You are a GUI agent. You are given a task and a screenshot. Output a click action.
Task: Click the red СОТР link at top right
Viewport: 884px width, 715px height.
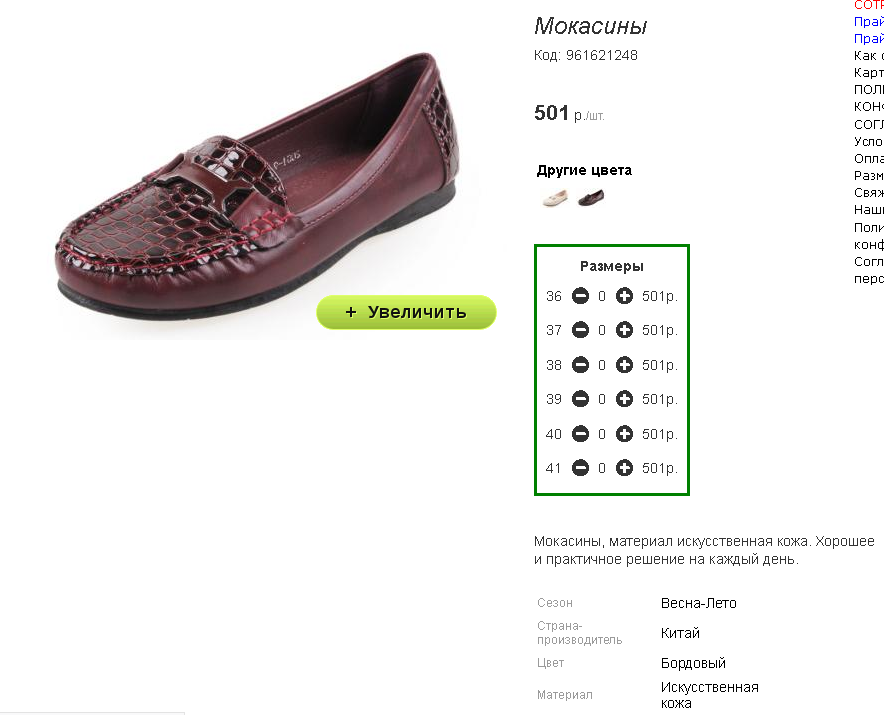pyautogui.click(x=868, y=5)
